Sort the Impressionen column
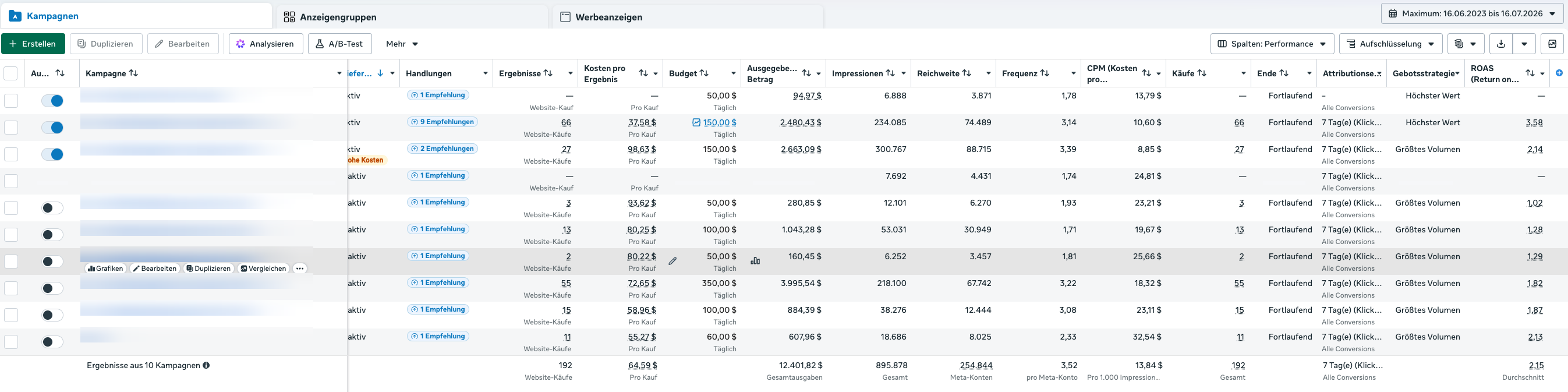The height and width of the screenshot is (392, 1568). [890, 73]
